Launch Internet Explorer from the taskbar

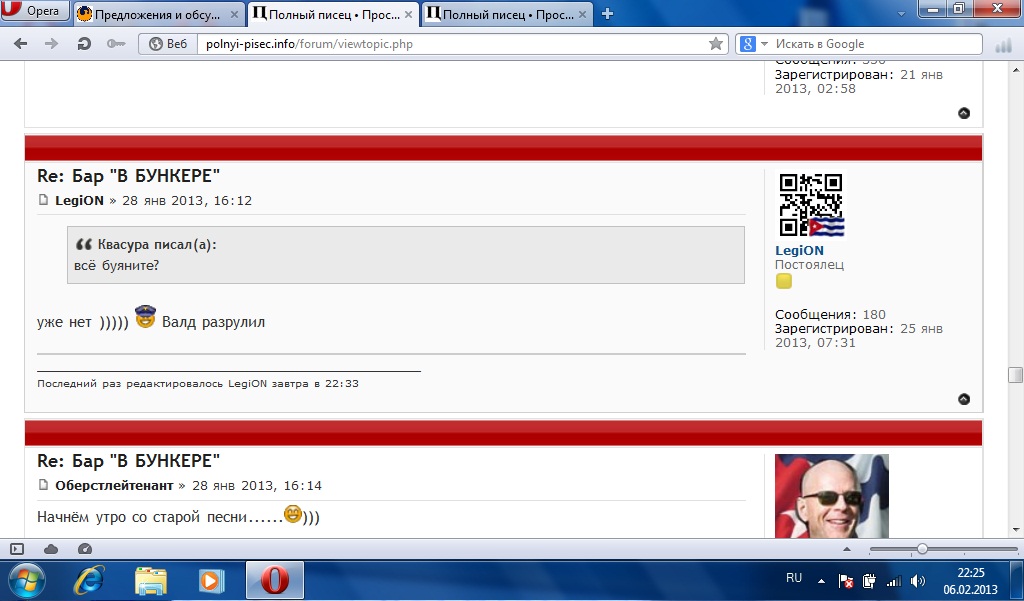coord(89,580)
